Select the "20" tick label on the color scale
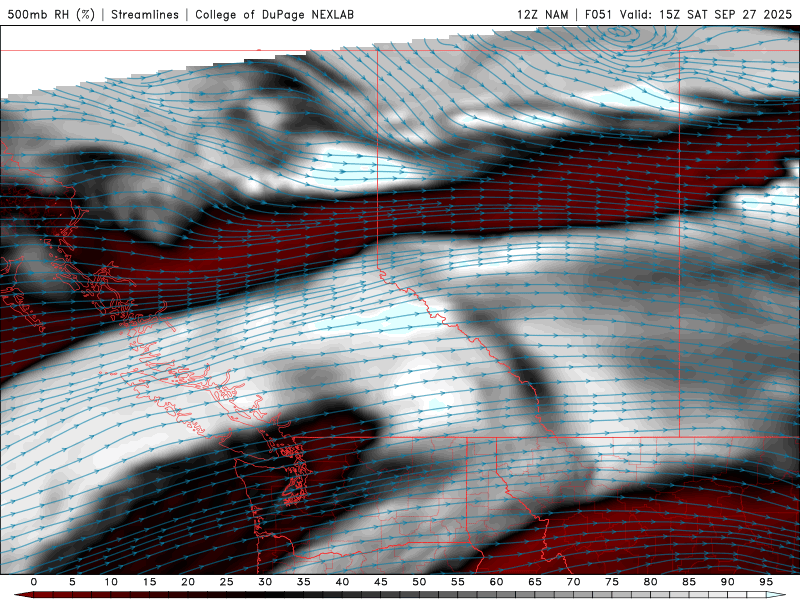 tap(188, 582)
